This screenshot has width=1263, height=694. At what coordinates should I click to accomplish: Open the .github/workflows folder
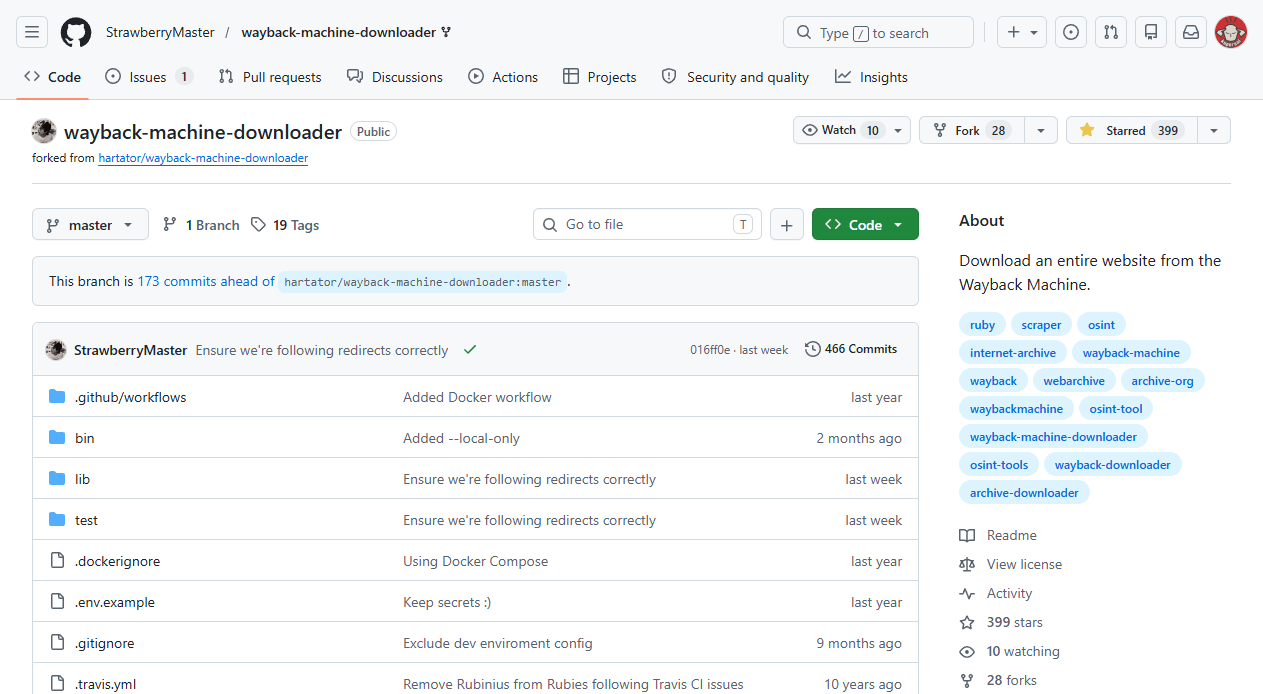130,397
